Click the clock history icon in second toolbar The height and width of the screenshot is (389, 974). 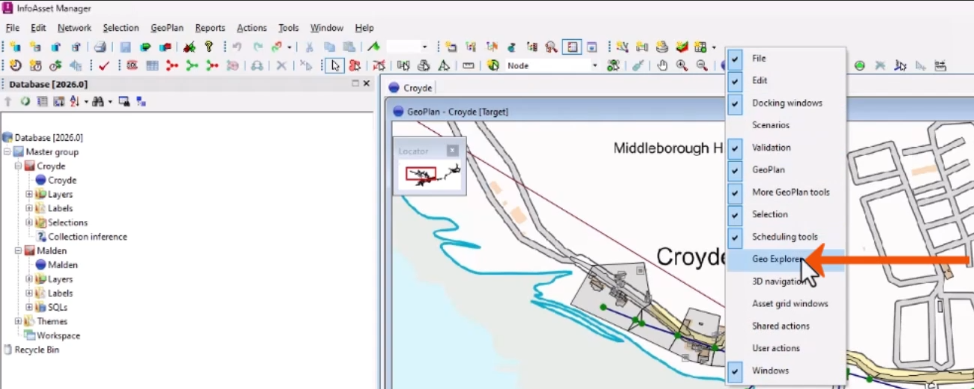pyautogui.click(x=16, y=65)
